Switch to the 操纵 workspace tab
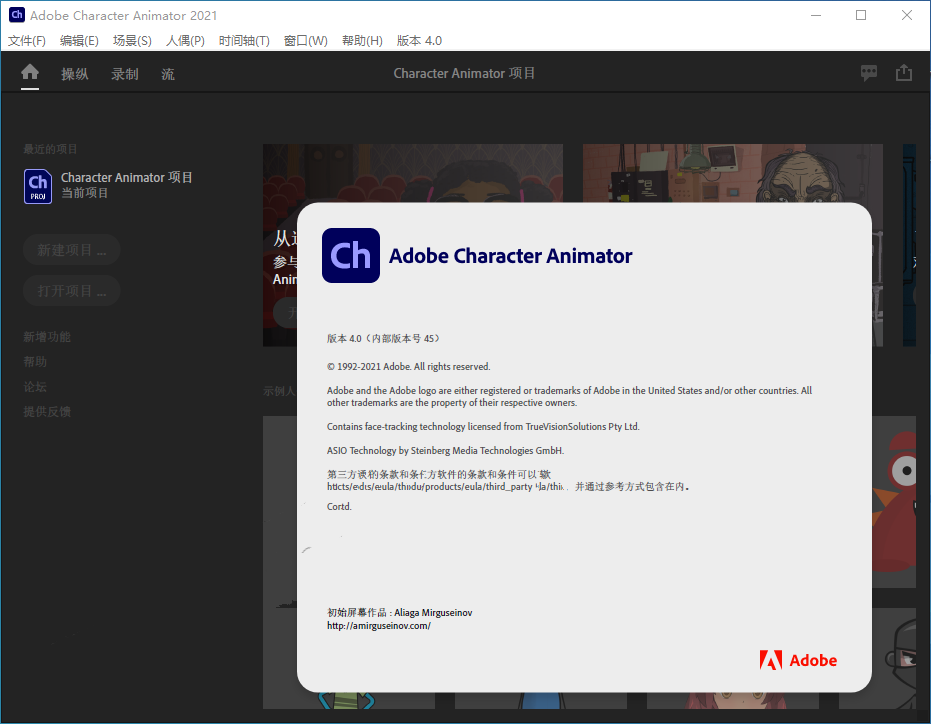This screenshot has width=931, height=724. click(x=75, y=74)
